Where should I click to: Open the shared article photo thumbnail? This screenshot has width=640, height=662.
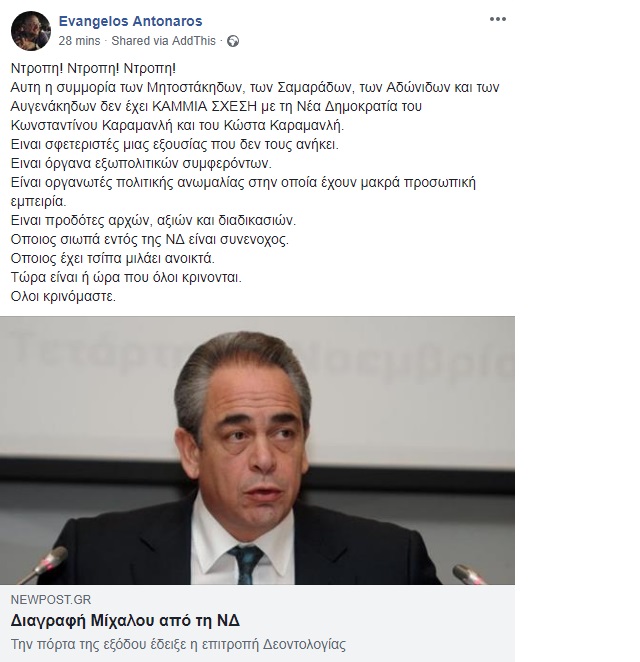257,450
